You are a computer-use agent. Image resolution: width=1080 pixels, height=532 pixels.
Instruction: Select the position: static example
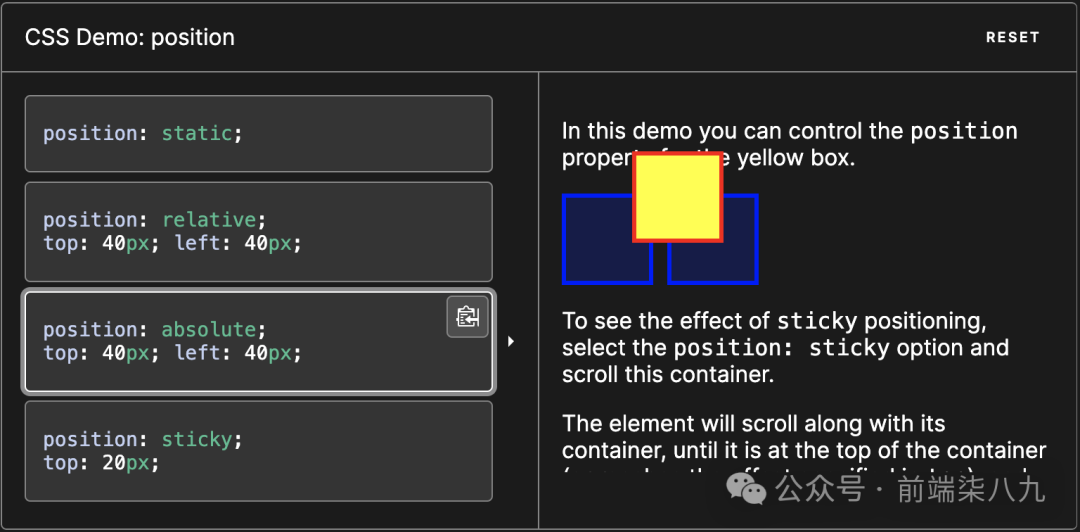(258, 134)
